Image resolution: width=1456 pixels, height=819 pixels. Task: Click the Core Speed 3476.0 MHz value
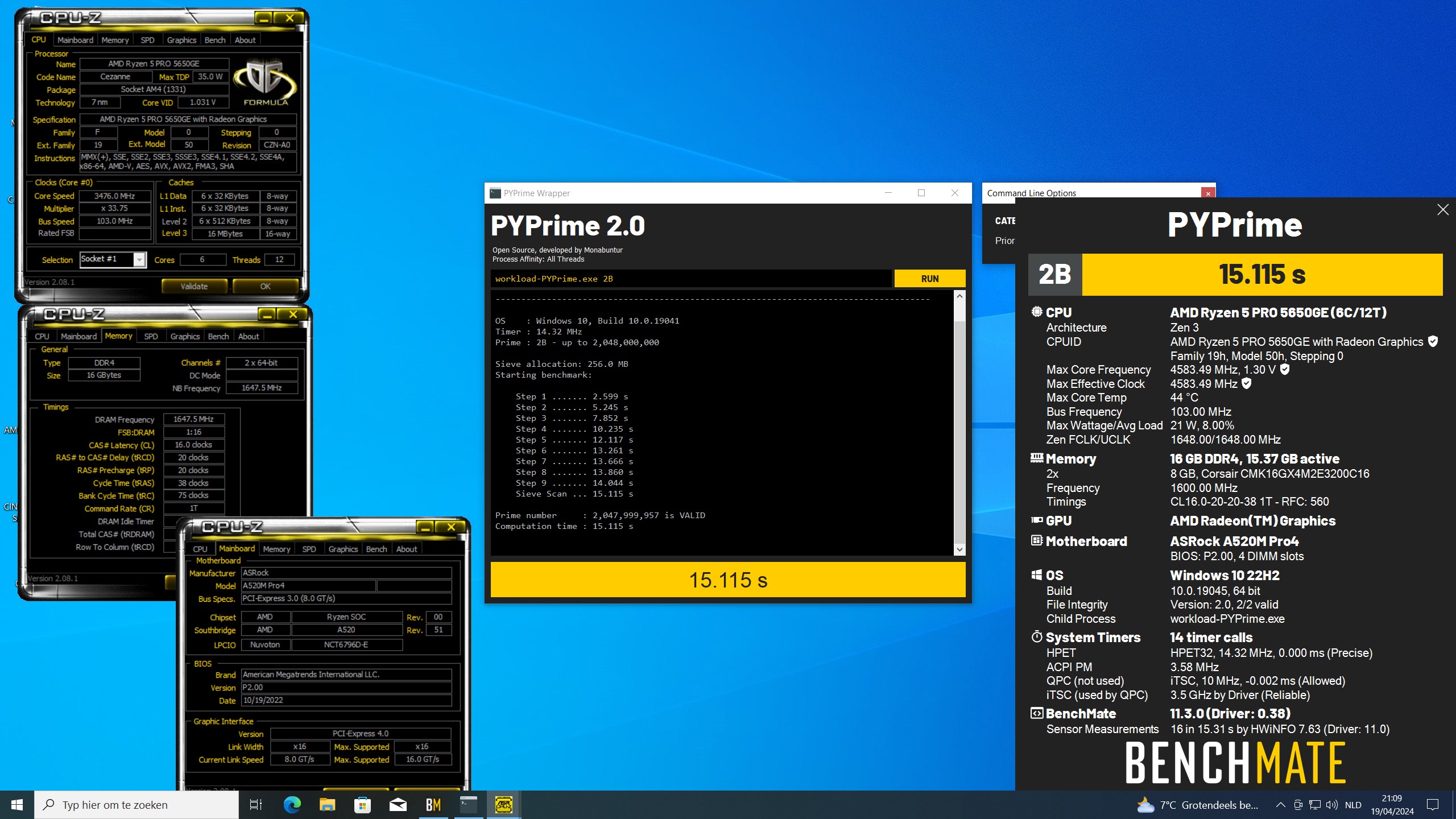click(x=115, y=196)
